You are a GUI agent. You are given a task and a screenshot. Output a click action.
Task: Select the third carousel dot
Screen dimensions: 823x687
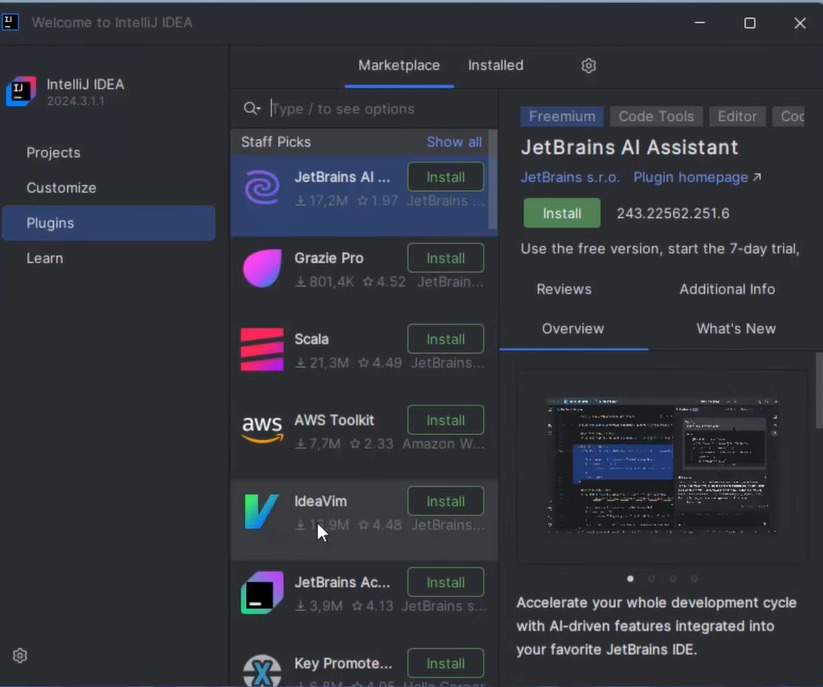(673, 578)
